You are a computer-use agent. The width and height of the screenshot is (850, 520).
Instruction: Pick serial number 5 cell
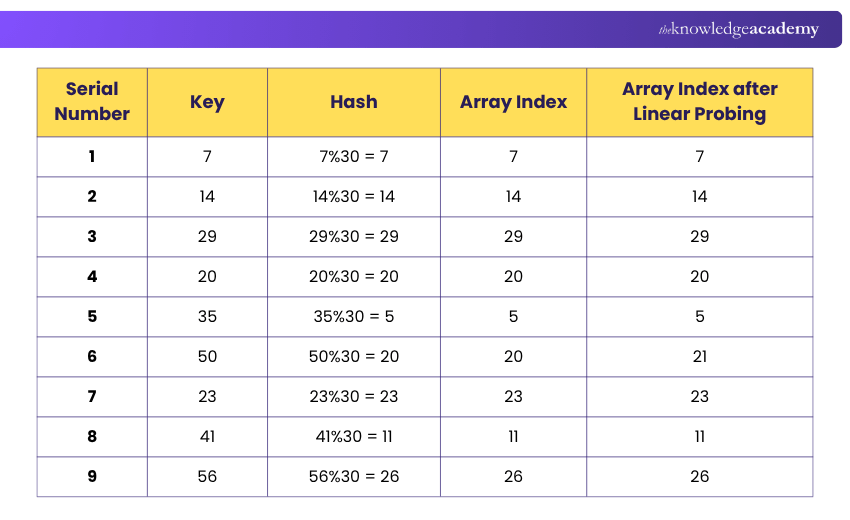(92, 317)
